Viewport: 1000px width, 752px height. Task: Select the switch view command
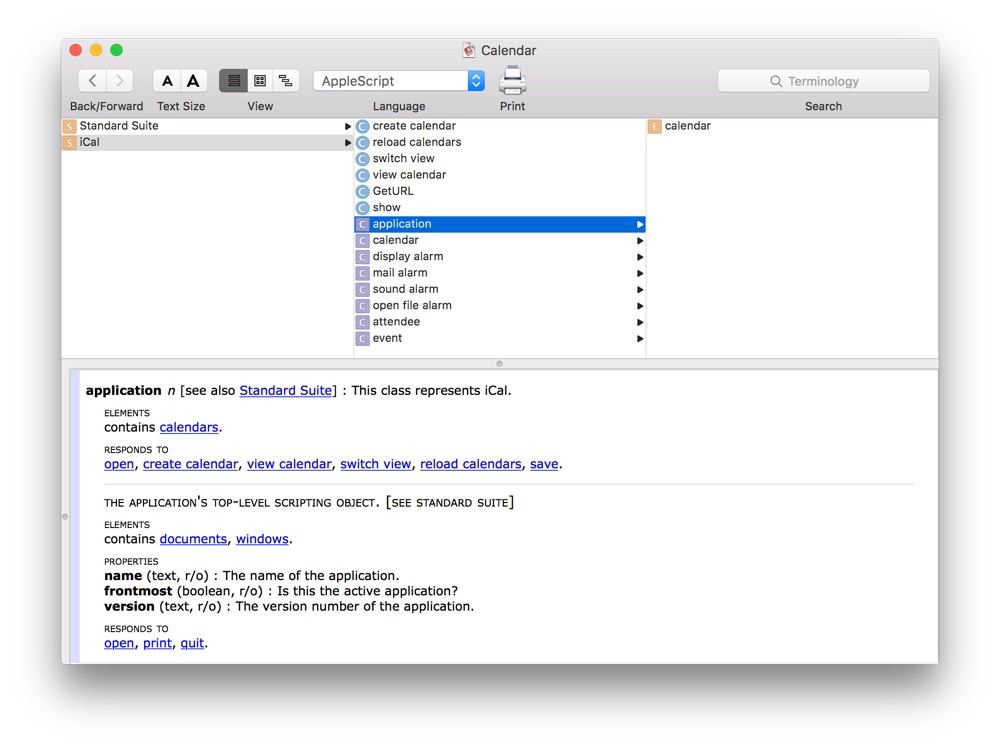[500, 158]
